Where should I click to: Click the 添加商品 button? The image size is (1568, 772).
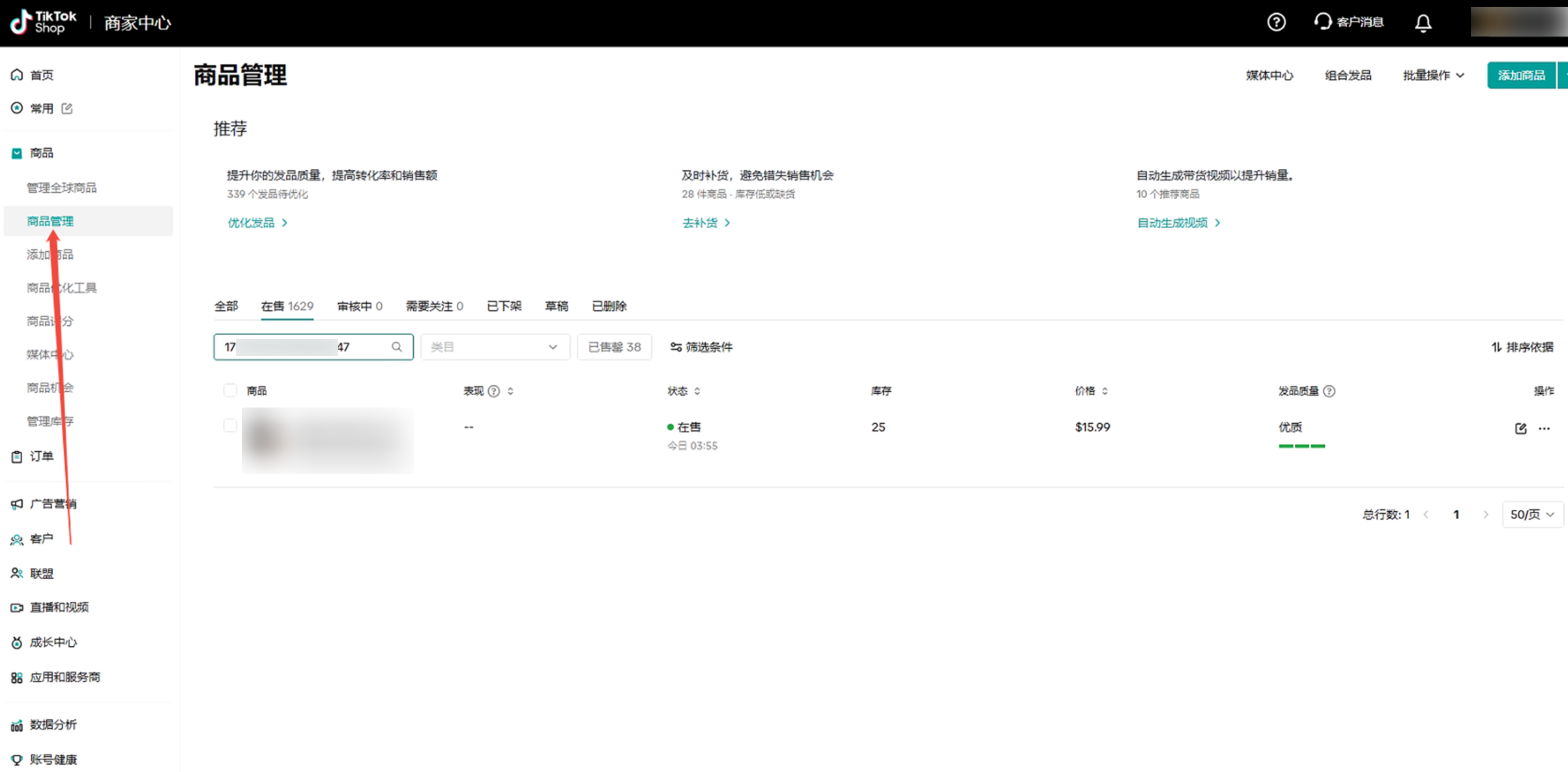click(1520, 76)
